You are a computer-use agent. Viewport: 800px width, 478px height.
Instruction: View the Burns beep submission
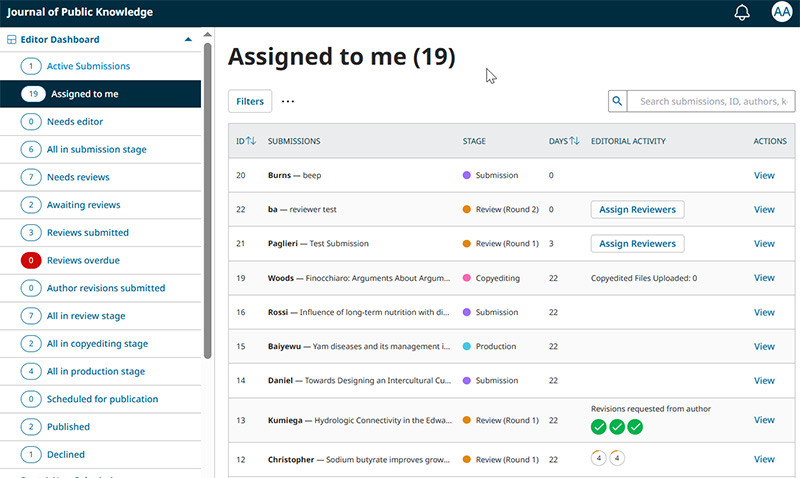click(x=764, y=175)
